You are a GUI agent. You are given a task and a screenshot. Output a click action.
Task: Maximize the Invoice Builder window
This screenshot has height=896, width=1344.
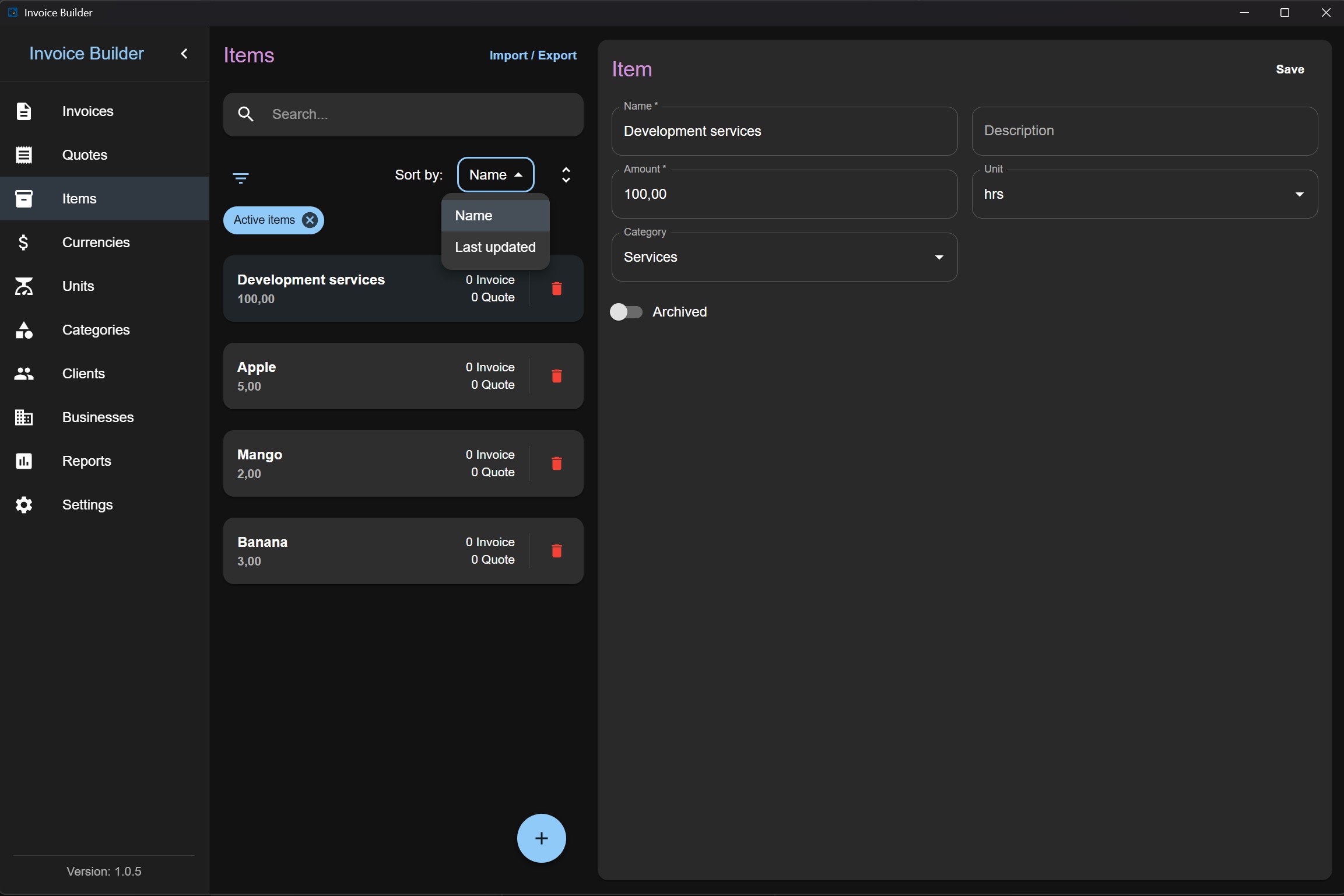1285,13
